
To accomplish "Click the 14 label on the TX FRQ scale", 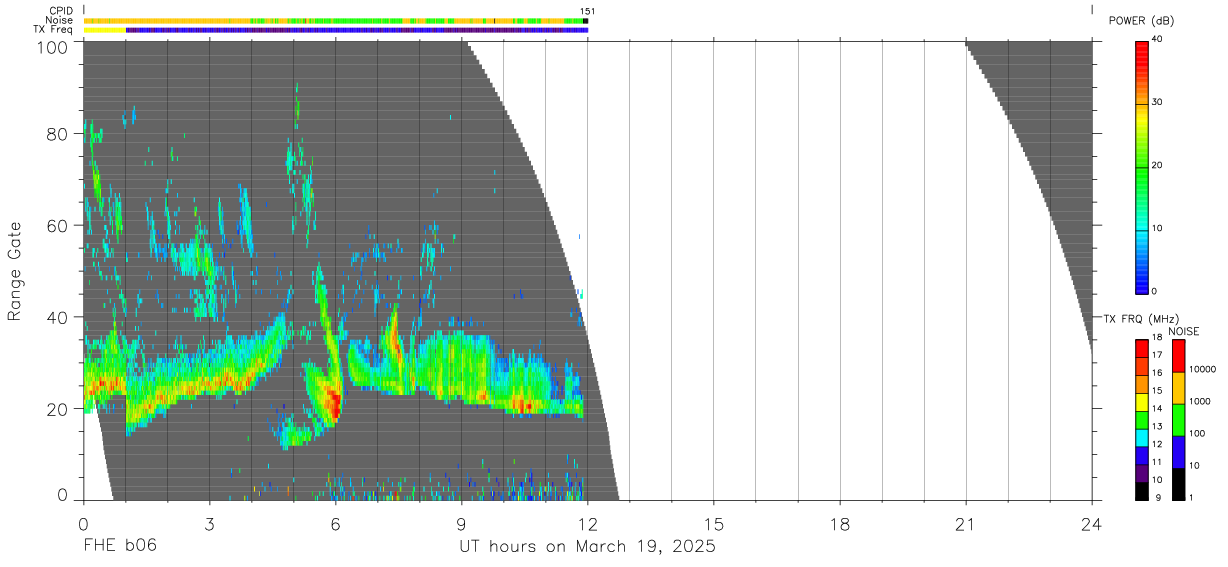I will pyautogui.click(x=1157, y=409).
